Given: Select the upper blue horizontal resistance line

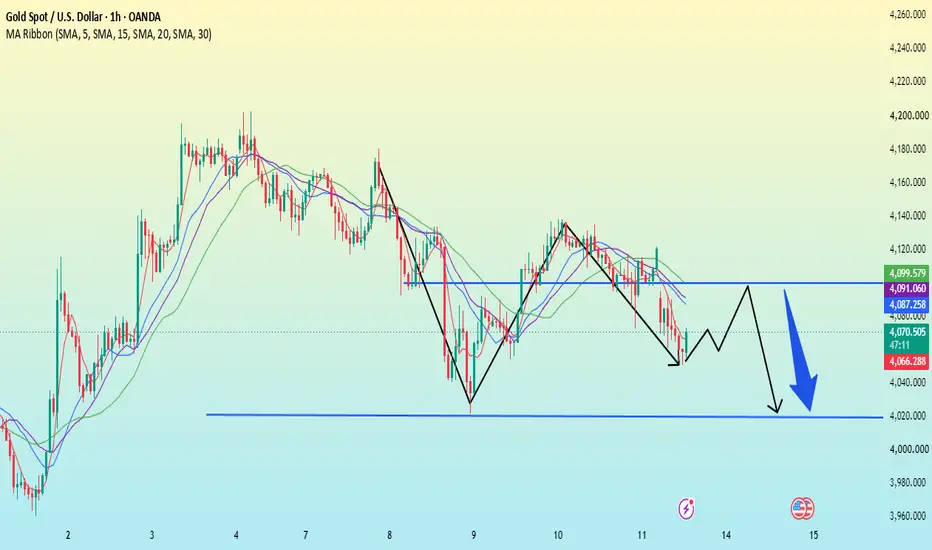Looking at the screenshot, I should click(644, 283).
